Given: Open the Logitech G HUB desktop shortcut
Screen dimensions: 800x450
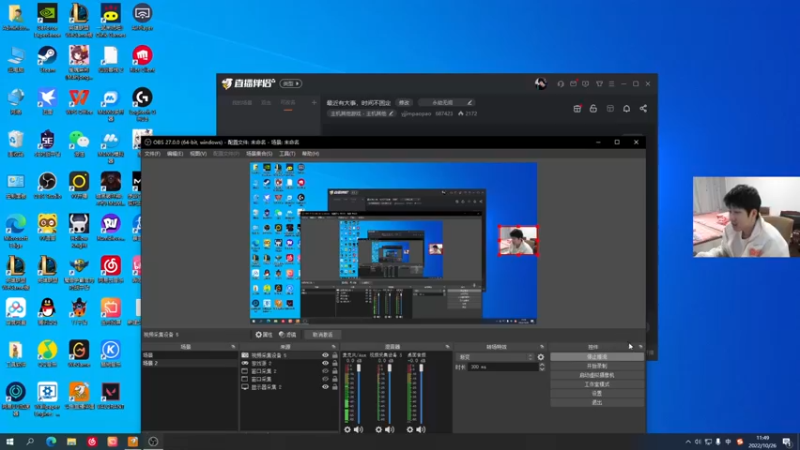Looking at the screenshot, I should (x=142, y=104).
